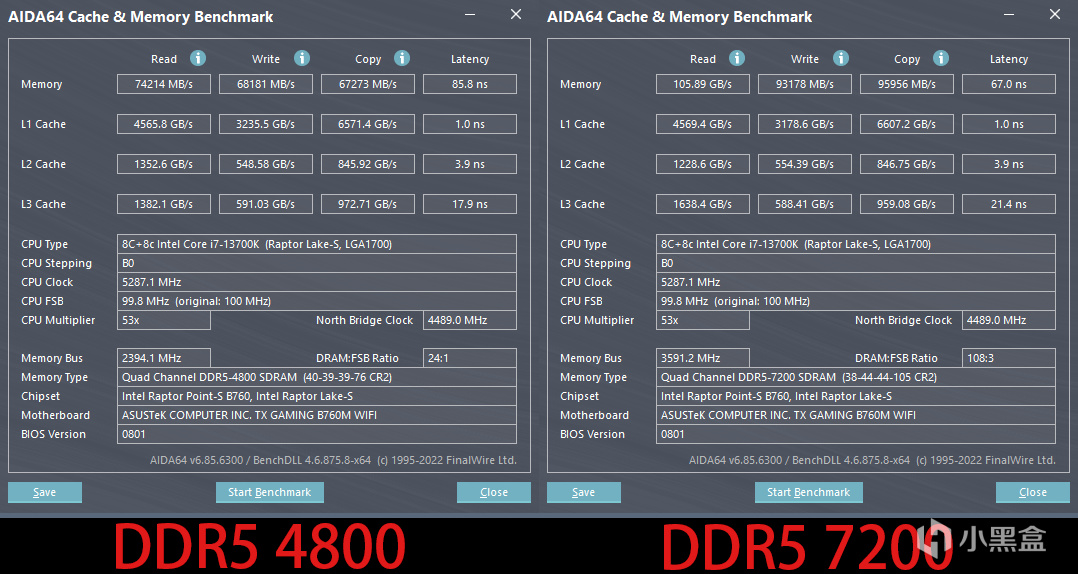Select memory latency value 85.8 ns
The image size is (1078, 574).
click(x=470, y=85)
